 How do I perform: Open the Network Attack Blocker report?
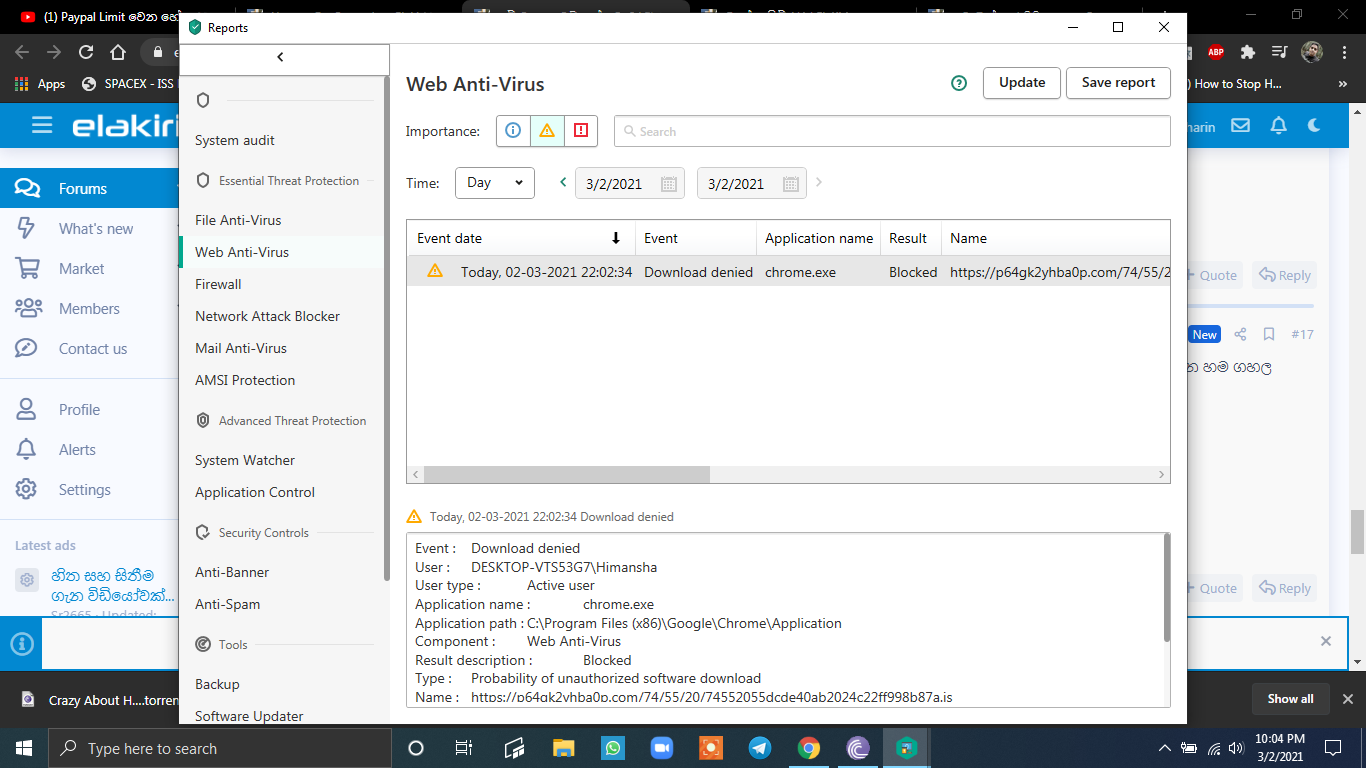[x=267, y=316]
